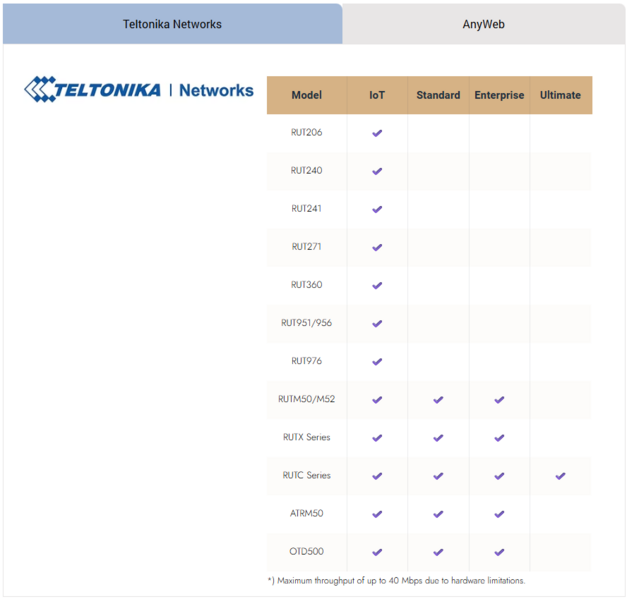Click the IoT checkmark for RUT951/956
Viewport: 627px width, 599px height.
[x=377, y=323]
